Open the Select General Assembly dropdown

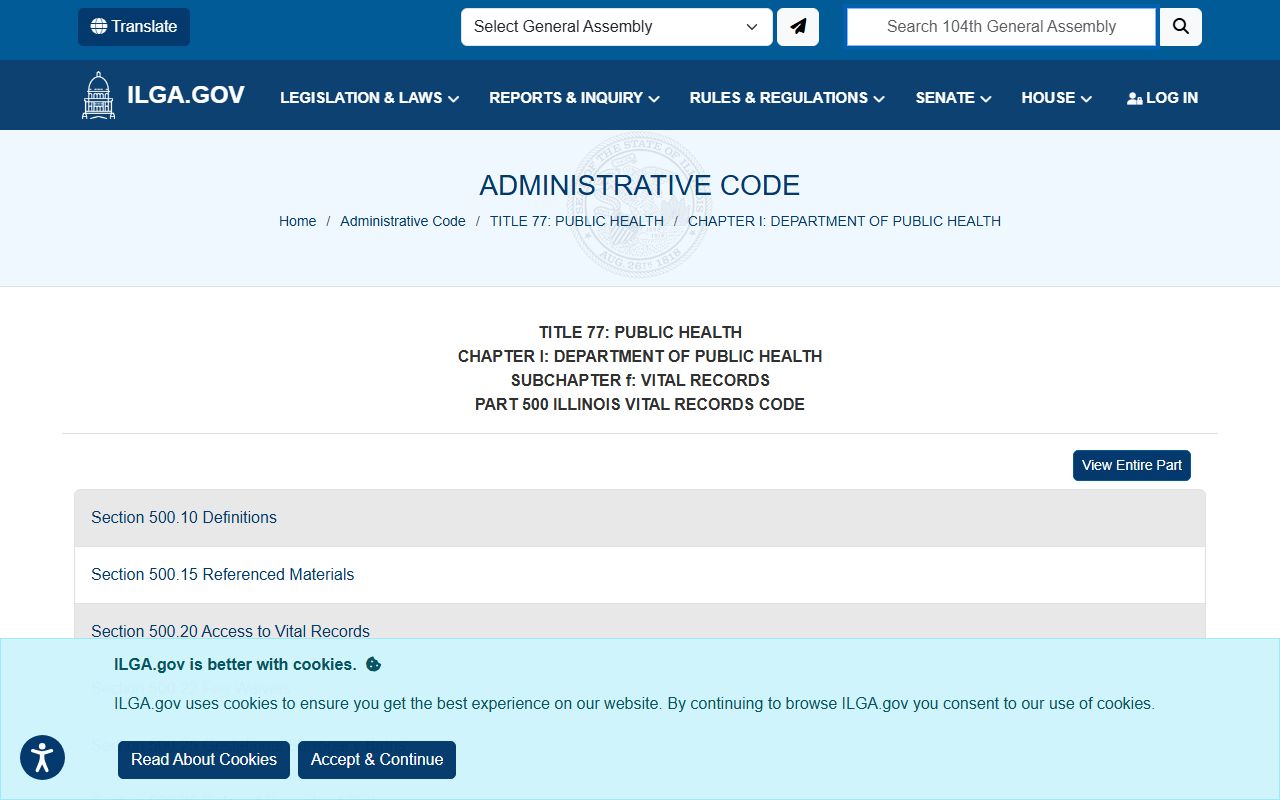point(616,27)
